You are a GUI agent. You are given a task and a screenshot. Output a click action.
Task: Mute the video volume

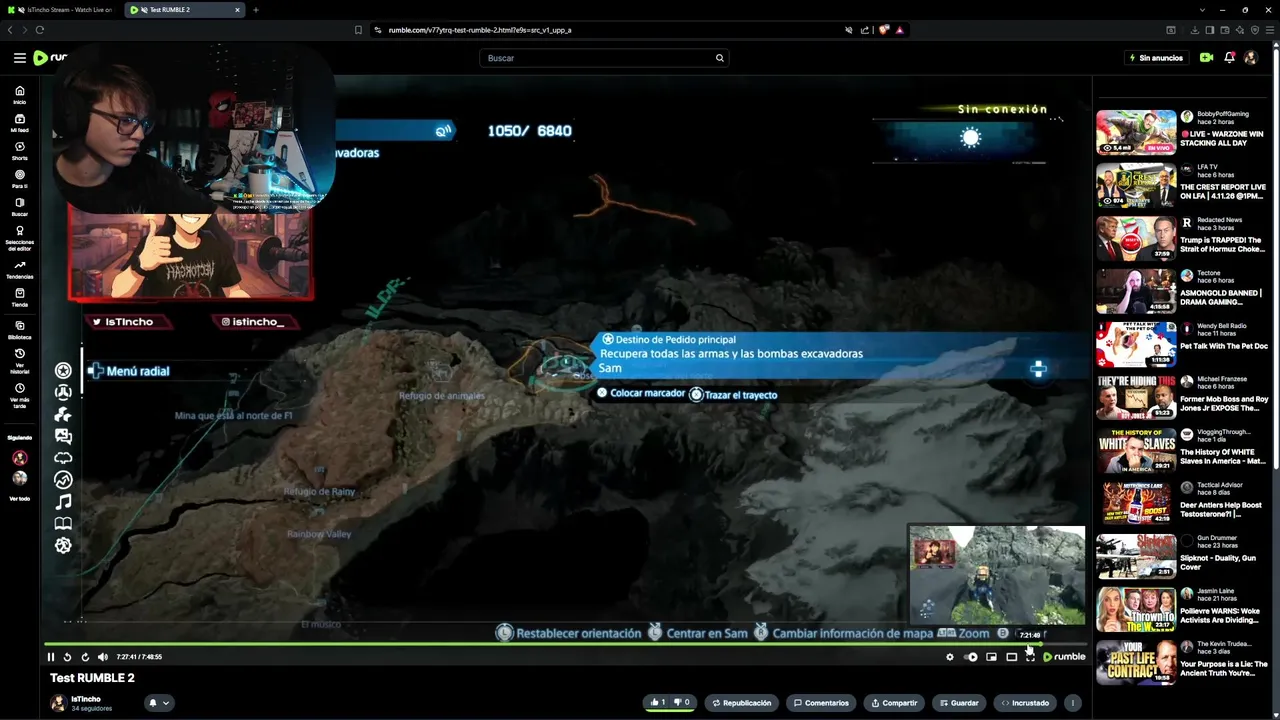coord(102,657)
